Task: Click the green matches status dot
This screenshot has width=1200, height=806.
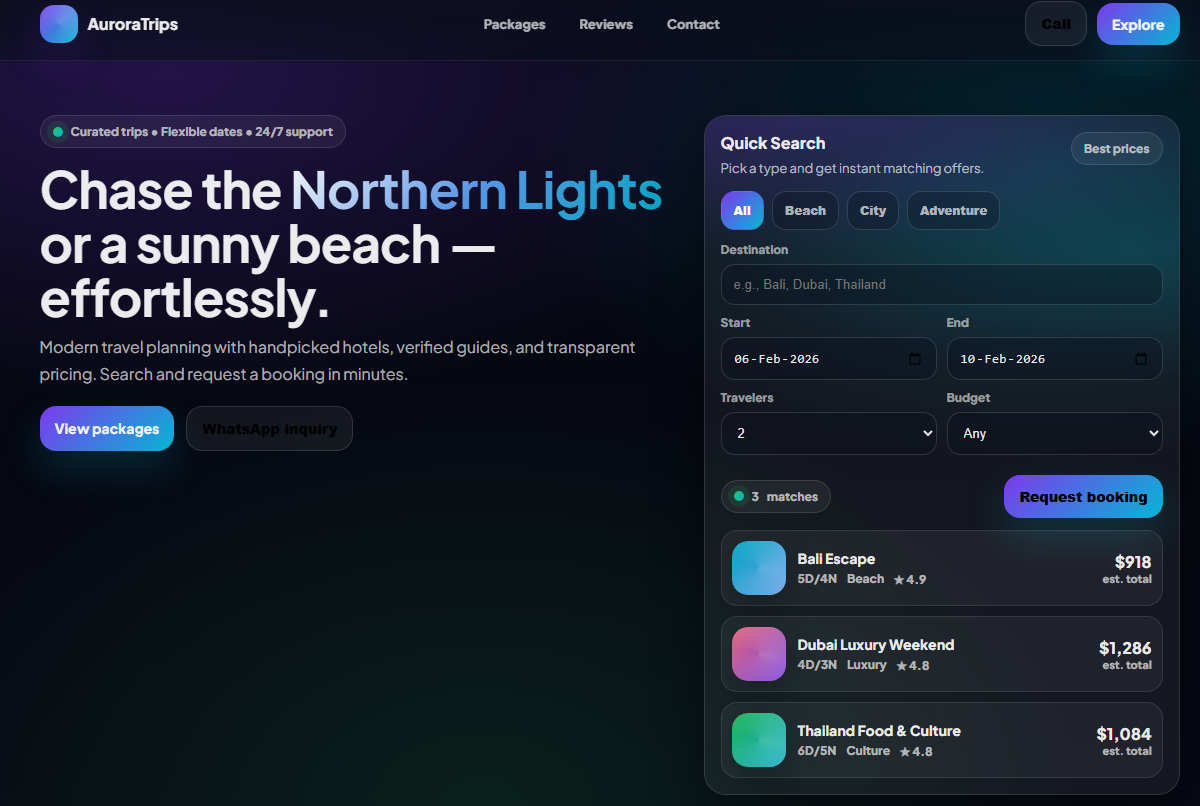Action: [738, 496]
